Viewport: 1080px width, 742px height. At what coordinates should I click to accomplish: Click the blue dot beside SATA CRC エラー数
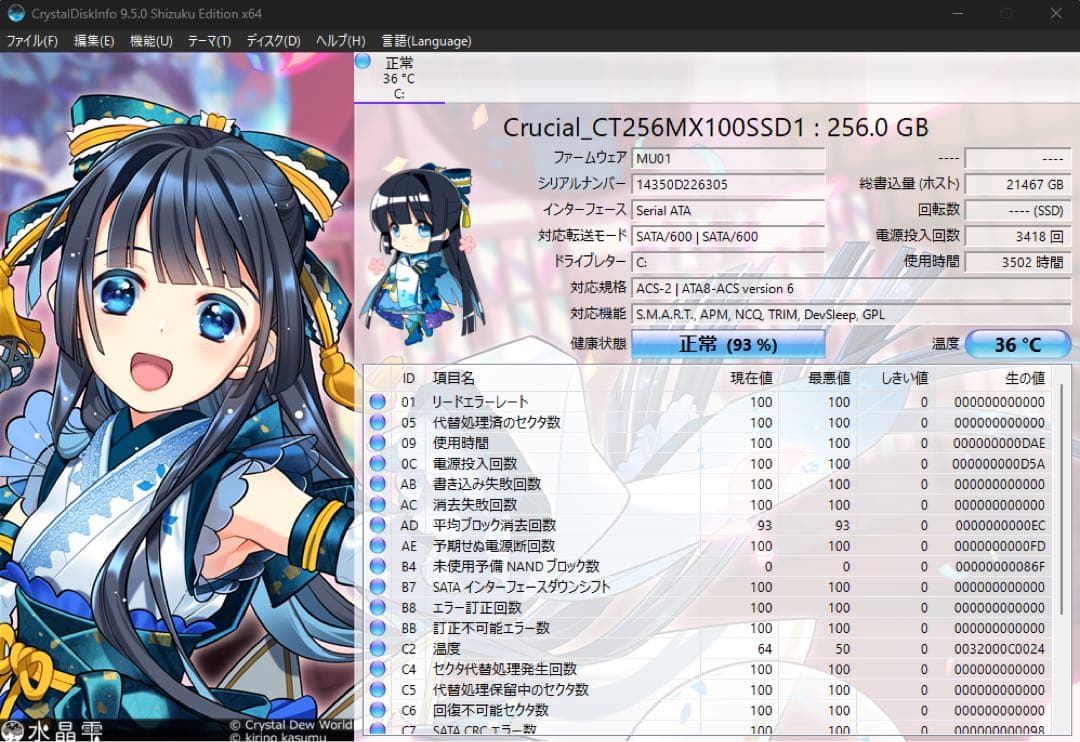[x=377, y=731]
